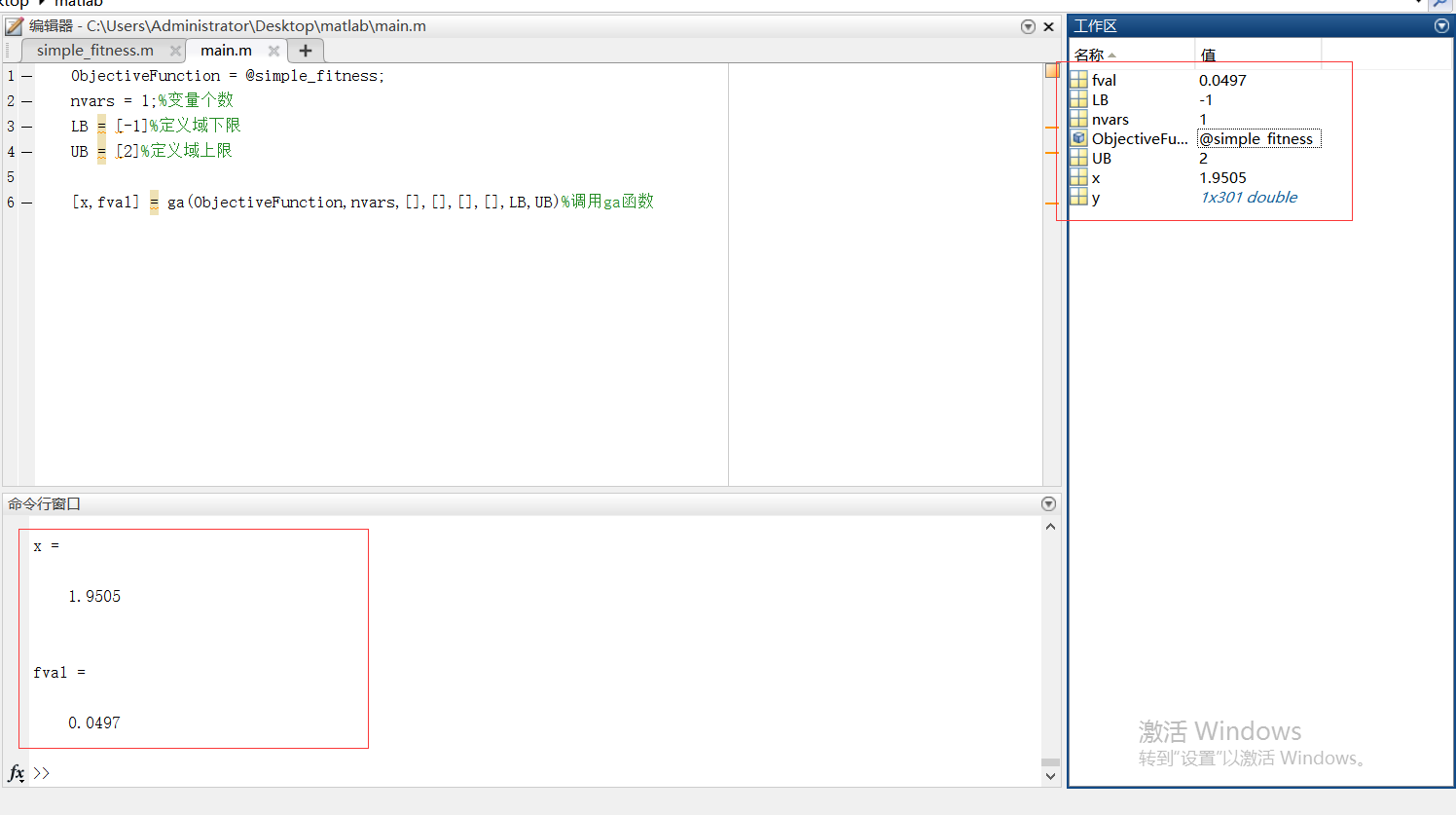Select the fval variable icon in workspace
This screenshot has height=815, width=1456.
1078,80
